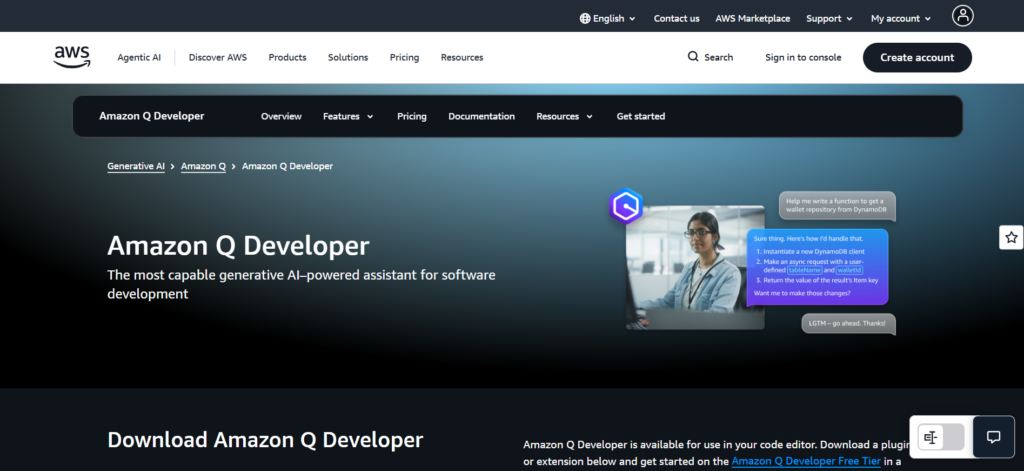Screen dimensions: 1024x471
Task: Open the user profile avatar icon
Action: coord(963,16)
